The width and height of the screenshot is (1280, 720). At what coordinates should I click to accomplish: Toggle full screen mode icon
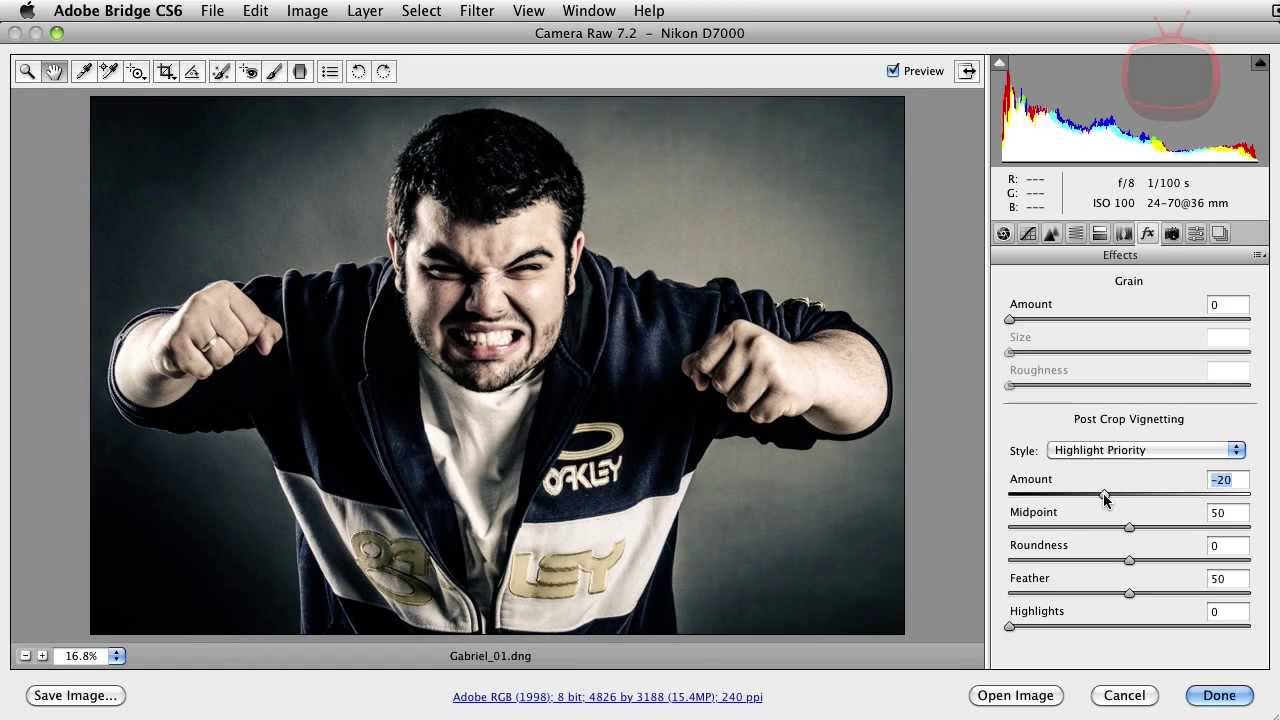pyautogui.click(x=967, y=71)
